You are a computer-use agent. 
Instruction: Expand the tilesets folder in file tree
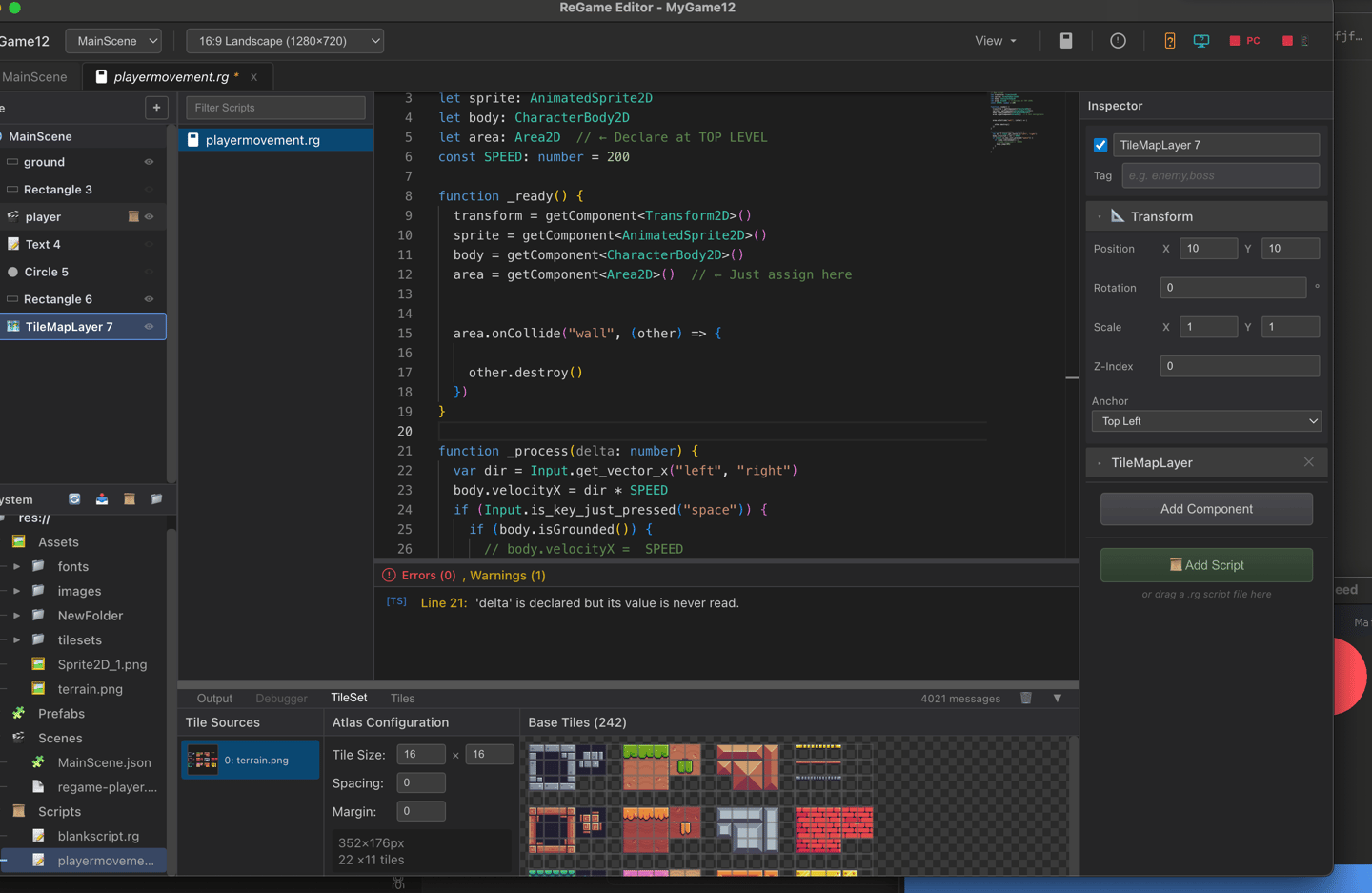pyautogui.click(x=17, y=640)
